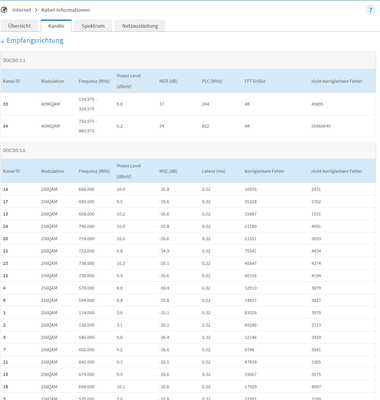Click frequency 666.000 in channel 14 row
The image size is (380, 400).
[x=87, y=189]
